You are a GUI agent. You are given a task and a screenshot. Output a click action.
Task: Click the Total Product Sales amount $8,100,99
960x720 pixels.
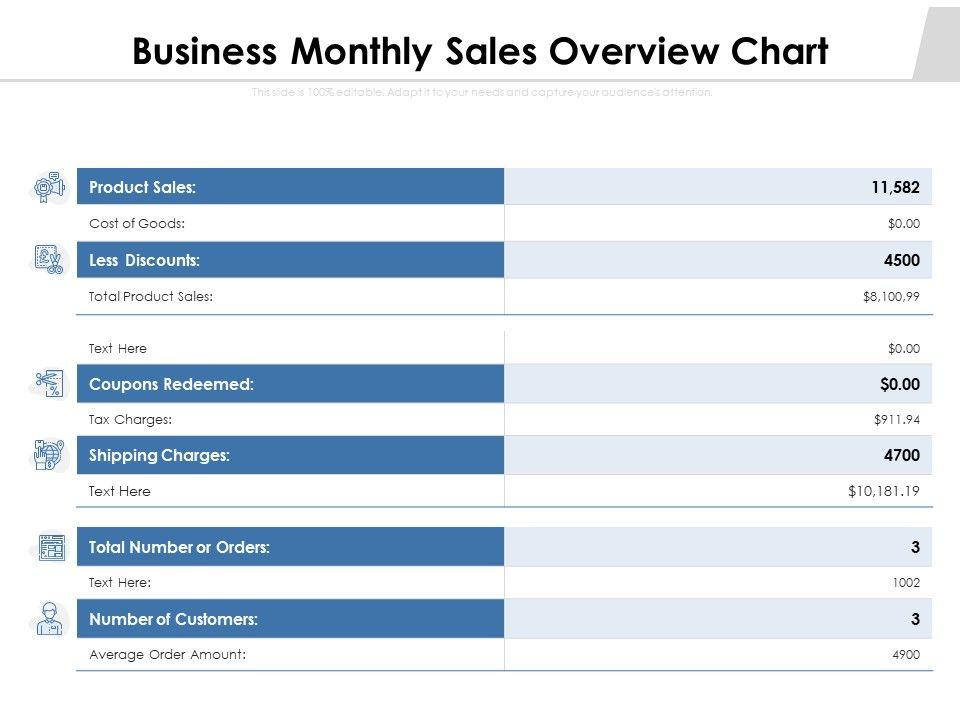890,296
